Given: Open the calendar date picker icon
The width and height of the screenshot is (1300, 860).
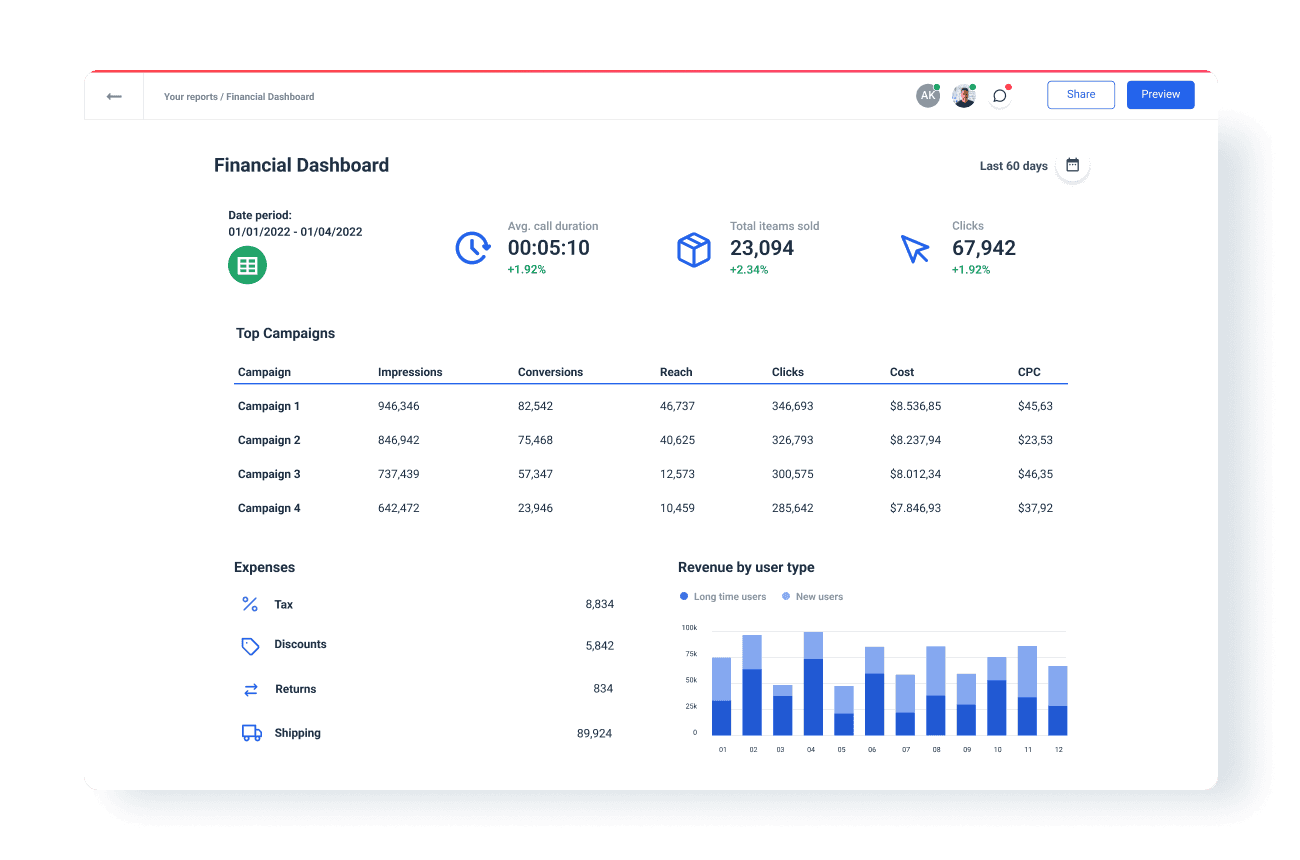Looking at the screenshot, I should 1072,165.
